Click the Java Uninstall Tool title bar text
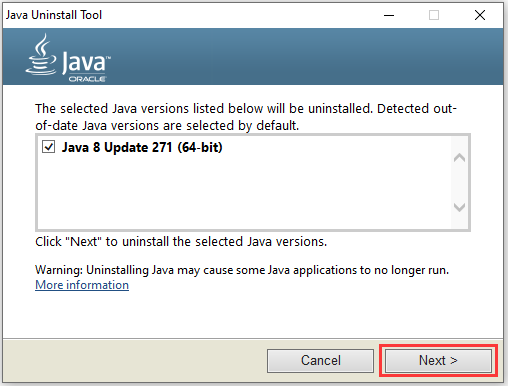The width and height of the screenshot is (508, 386). tap(54, 15)
